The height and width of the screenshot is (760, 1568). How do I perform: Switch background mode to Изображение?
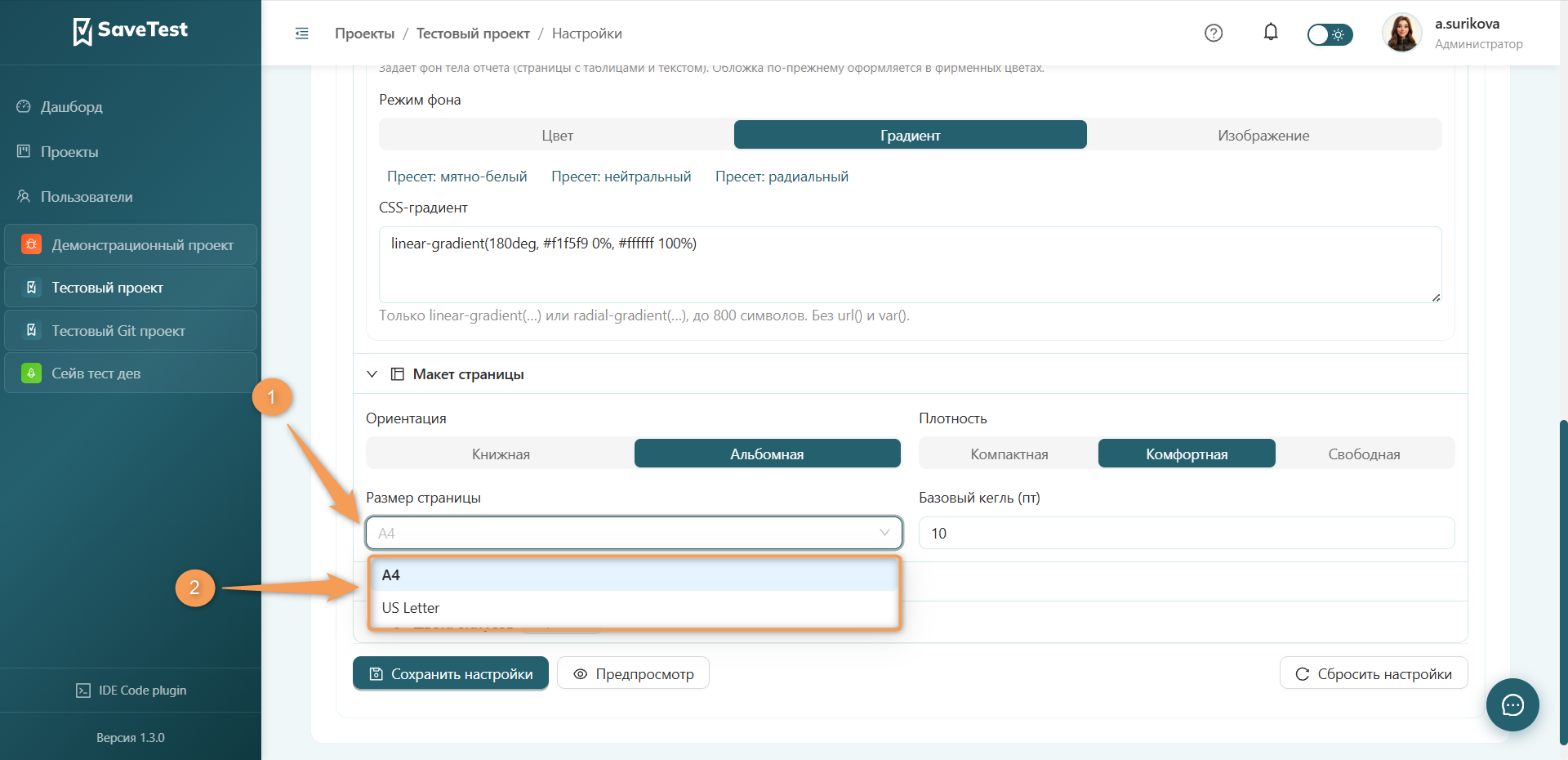pyautogui.click(x=1263, y=135)
